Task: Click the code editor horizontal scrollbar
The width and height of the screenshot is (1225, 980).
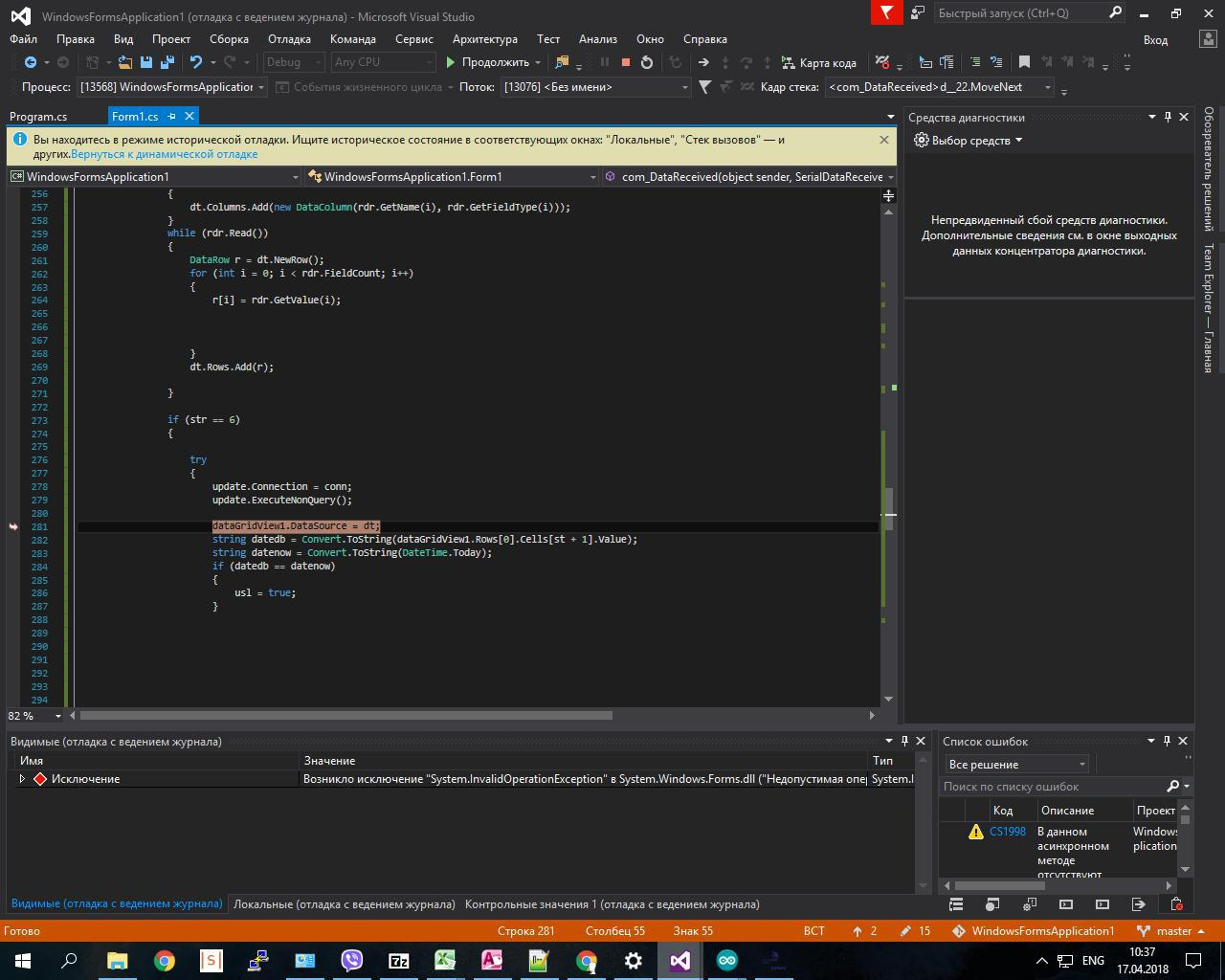Action: pos(345,716)
